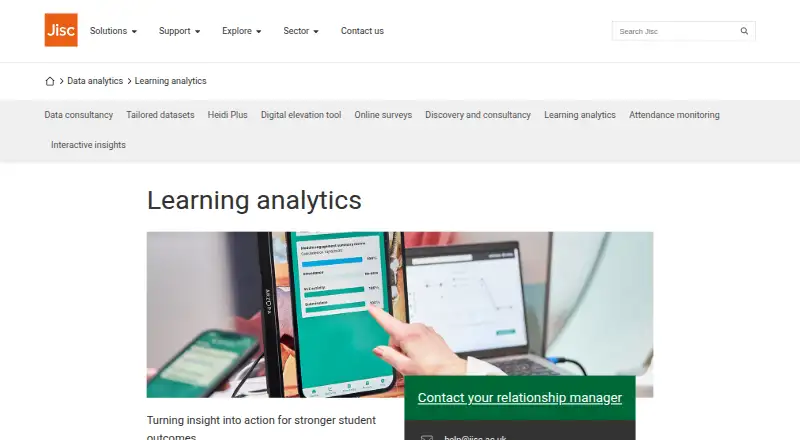
Task: Click the learning analytics hero image
Action: [399, 314]
